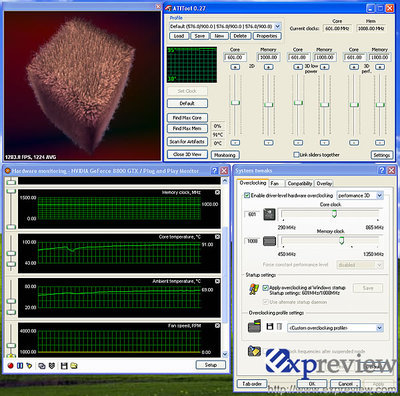This screenshot has width=400, height=396.
Task: Click Save profile button in ATITool
Action: tap(200, 36)
